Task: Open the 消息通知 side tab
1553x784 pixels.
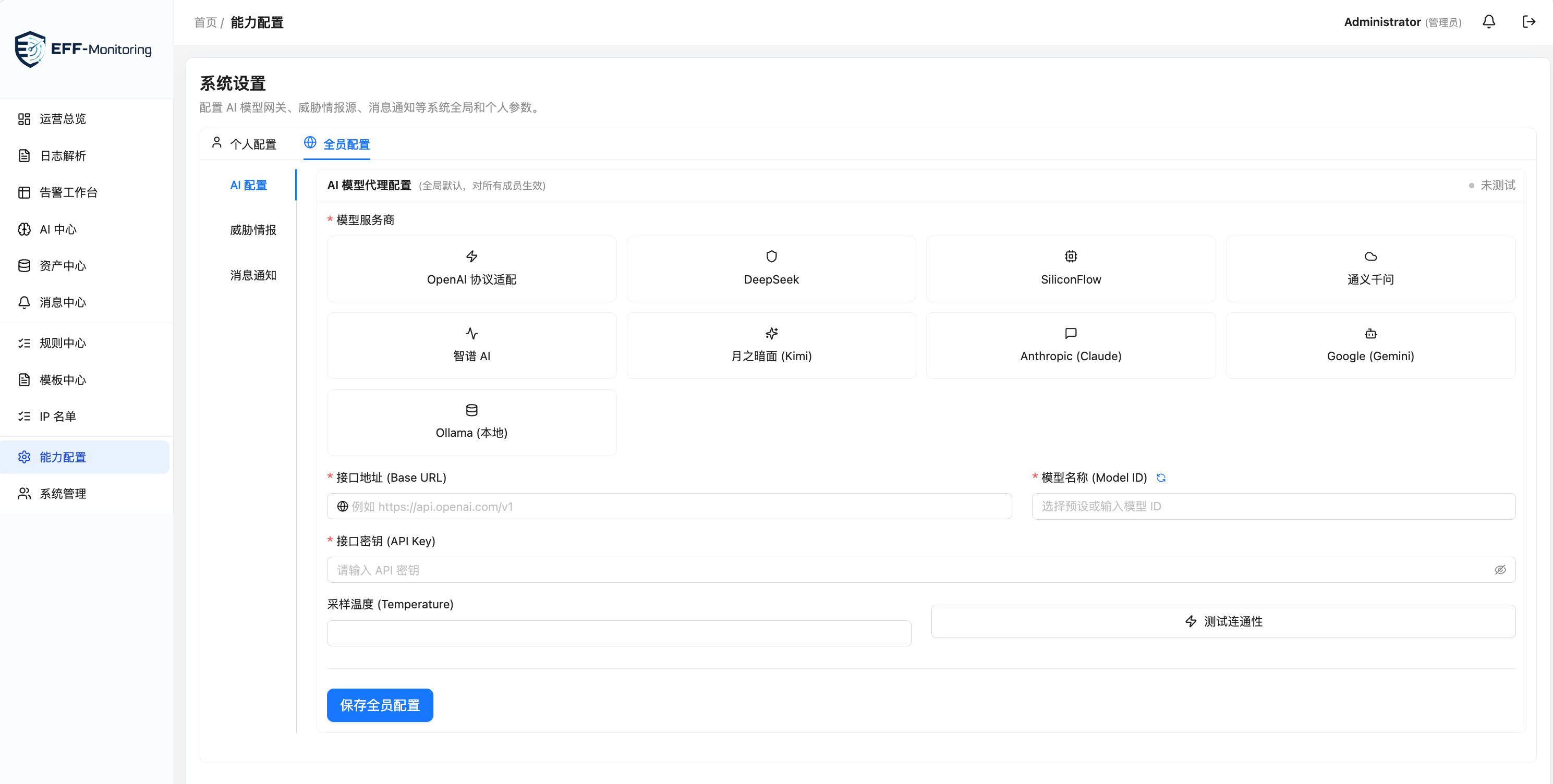Action: point(252,275)
